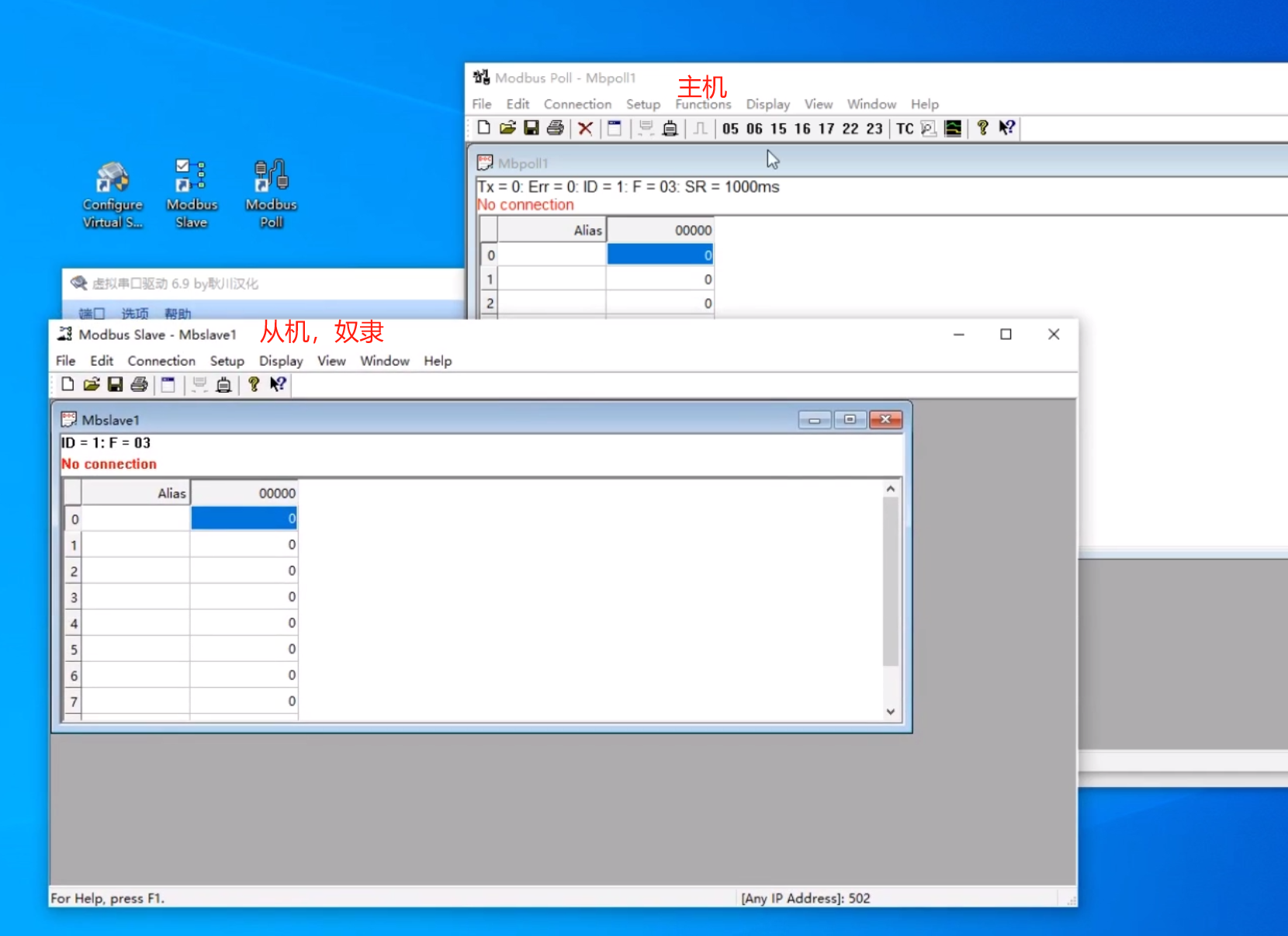1288x936 pixels.
Task: Open the Help menu in Modbus Slave
Action: (x=438, y=361)
